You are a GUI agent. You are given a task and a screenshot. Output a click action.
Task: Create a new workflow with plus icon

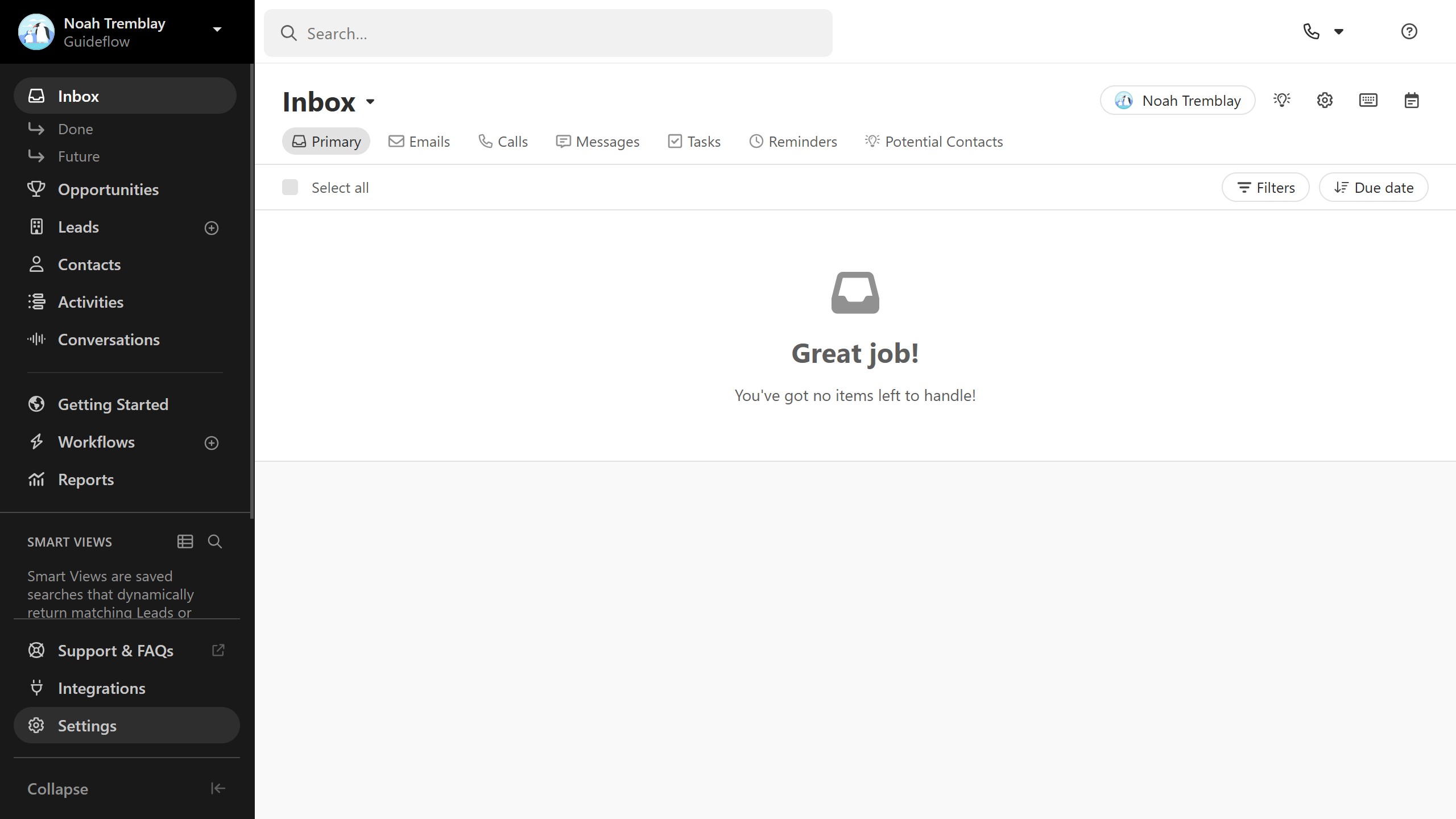click(212, 443)
